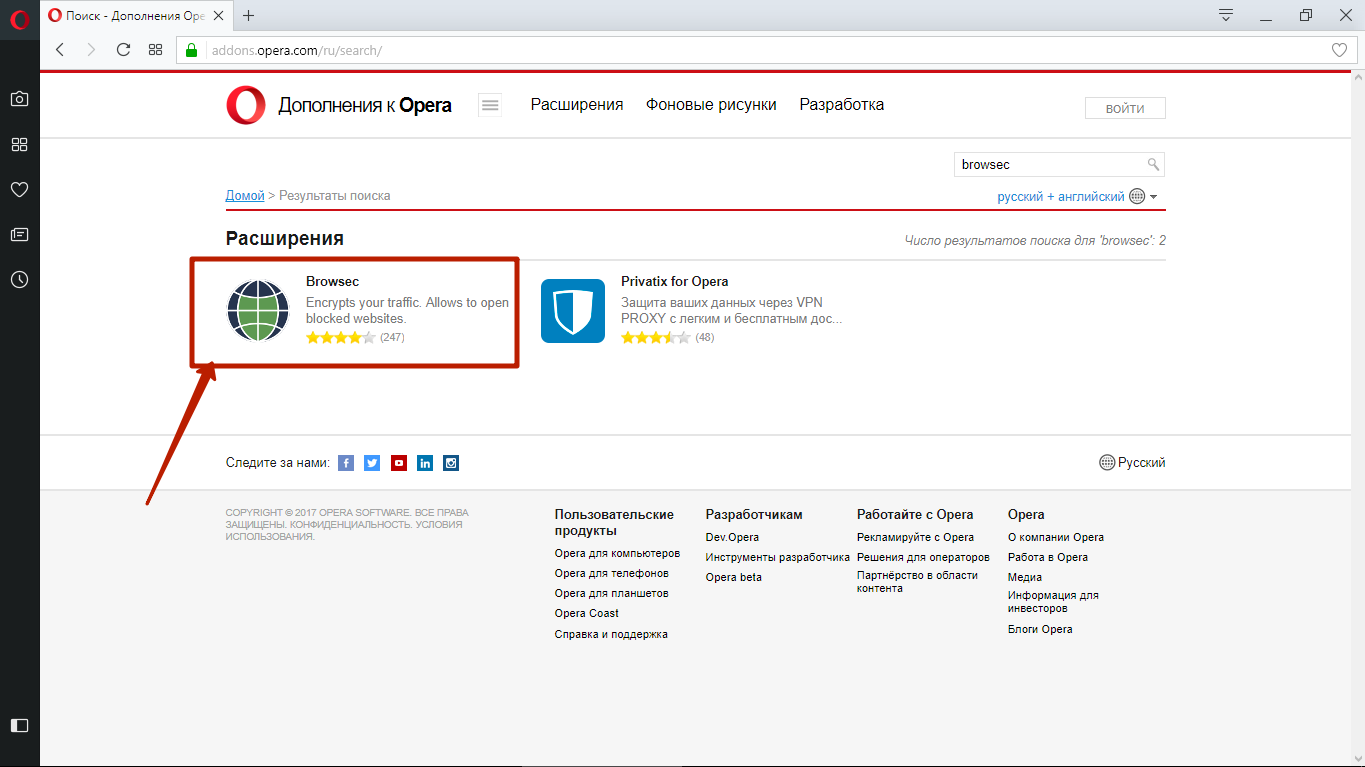Screen dimensions: 1365x767
Task: Toggle the sidebar panel icon at bottom
Action: [x=19, y=725]
